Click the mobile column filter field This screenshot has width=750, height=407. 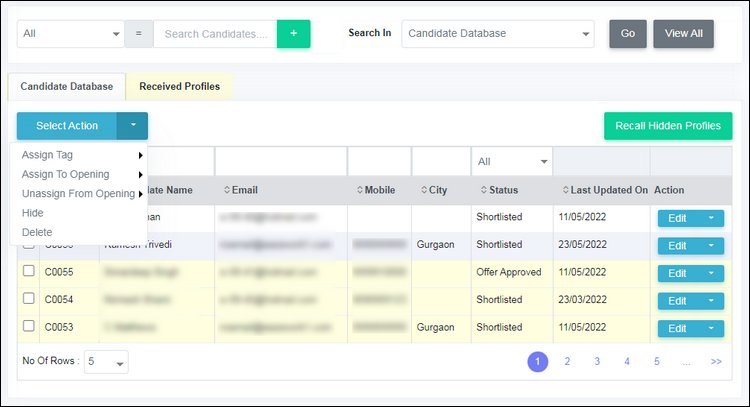(379, 162)
